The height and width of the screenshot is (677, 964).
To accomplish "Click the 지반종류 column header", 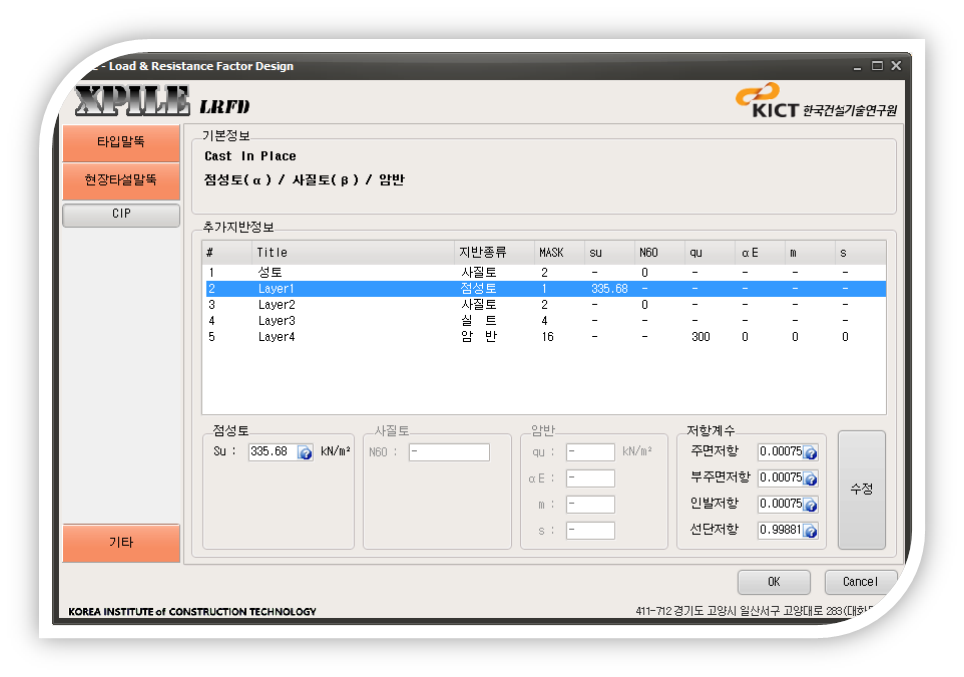I will click(x=494, y=252).
